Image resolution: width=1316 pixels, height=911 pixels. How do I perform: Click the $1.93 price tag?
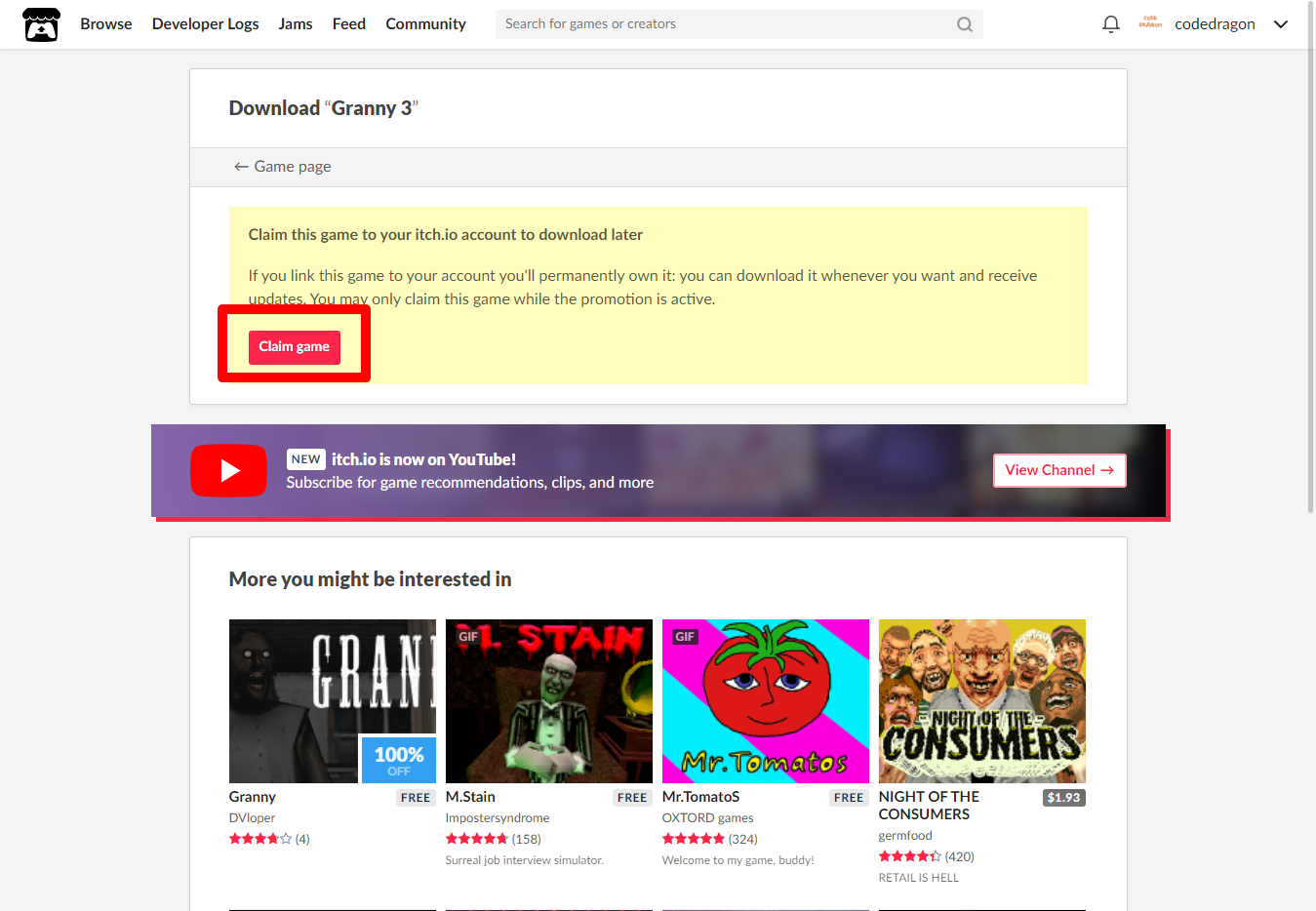pyautogui.click(x=1063, y=798)
